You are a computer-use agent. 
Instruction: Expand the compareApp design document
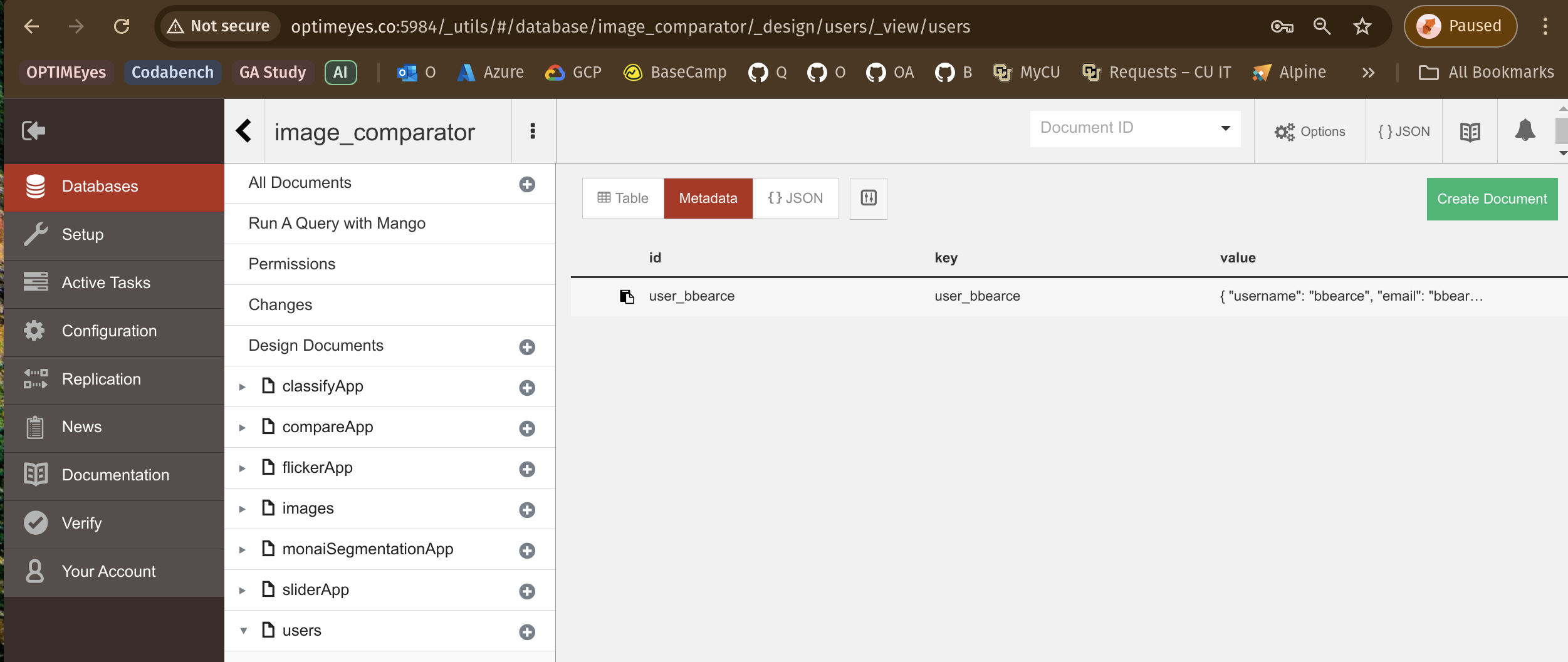(x=242, y=428)
